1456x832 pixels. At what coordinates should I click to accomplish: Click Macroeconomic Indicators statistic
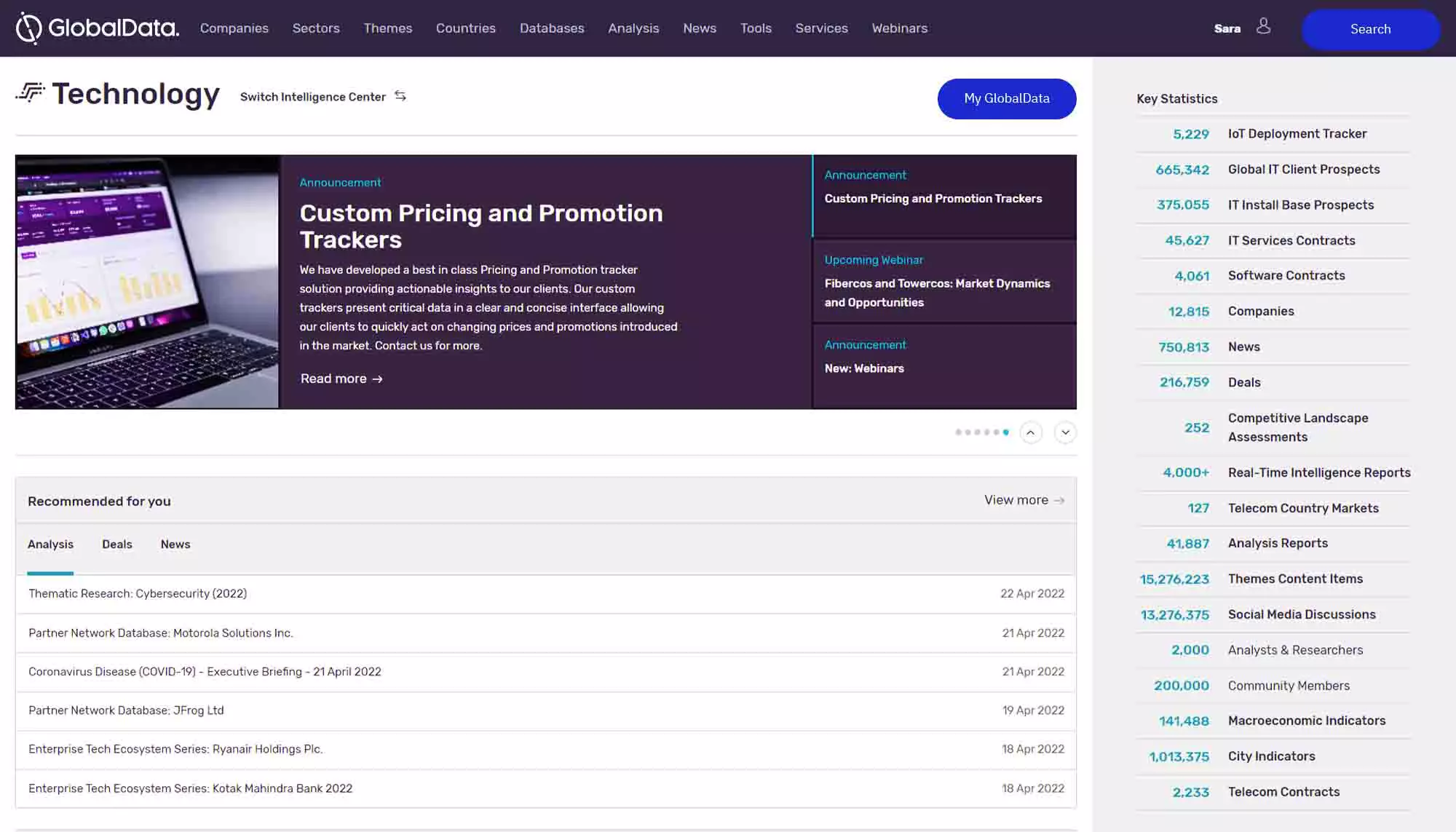click(1273, 721)
